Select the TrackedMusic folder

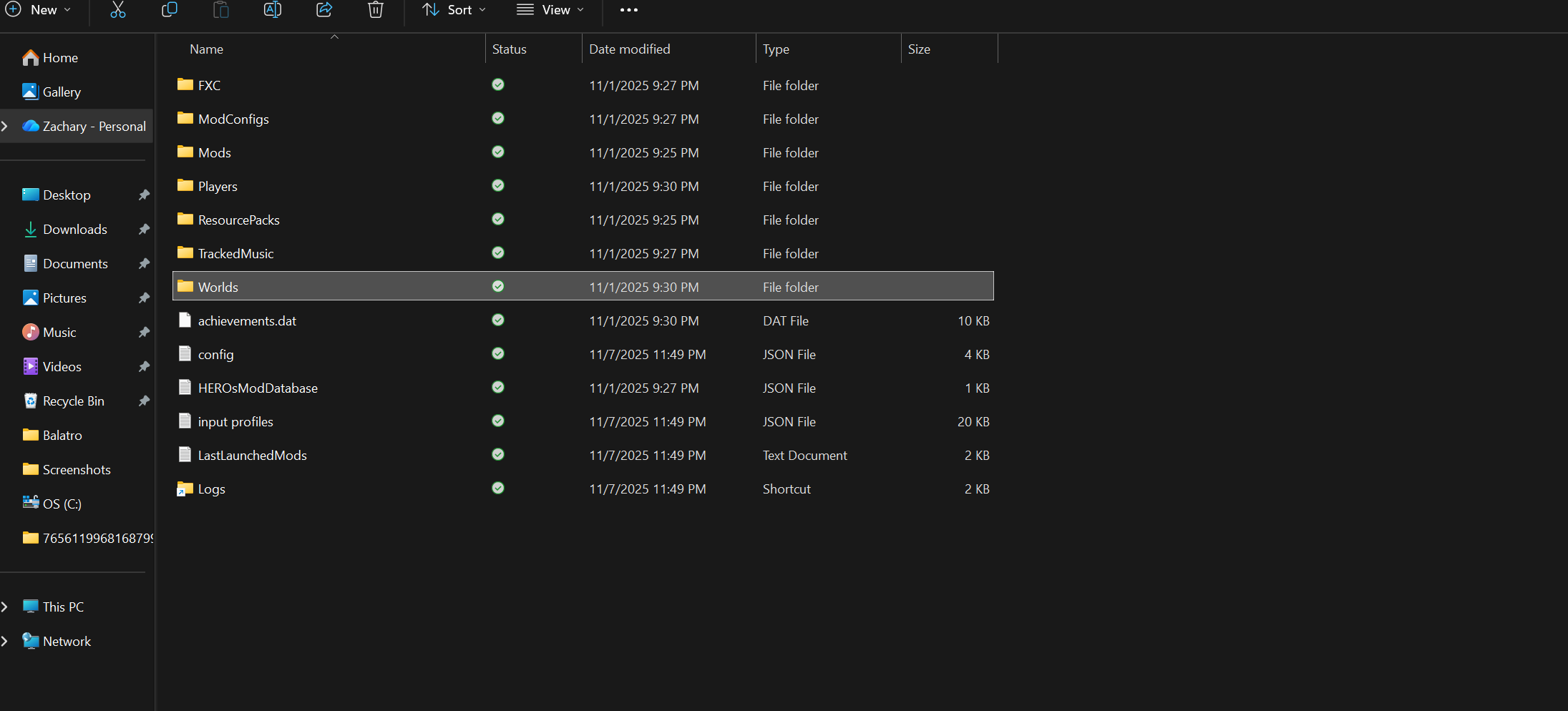pyautogui.click(x=583, y=254)
